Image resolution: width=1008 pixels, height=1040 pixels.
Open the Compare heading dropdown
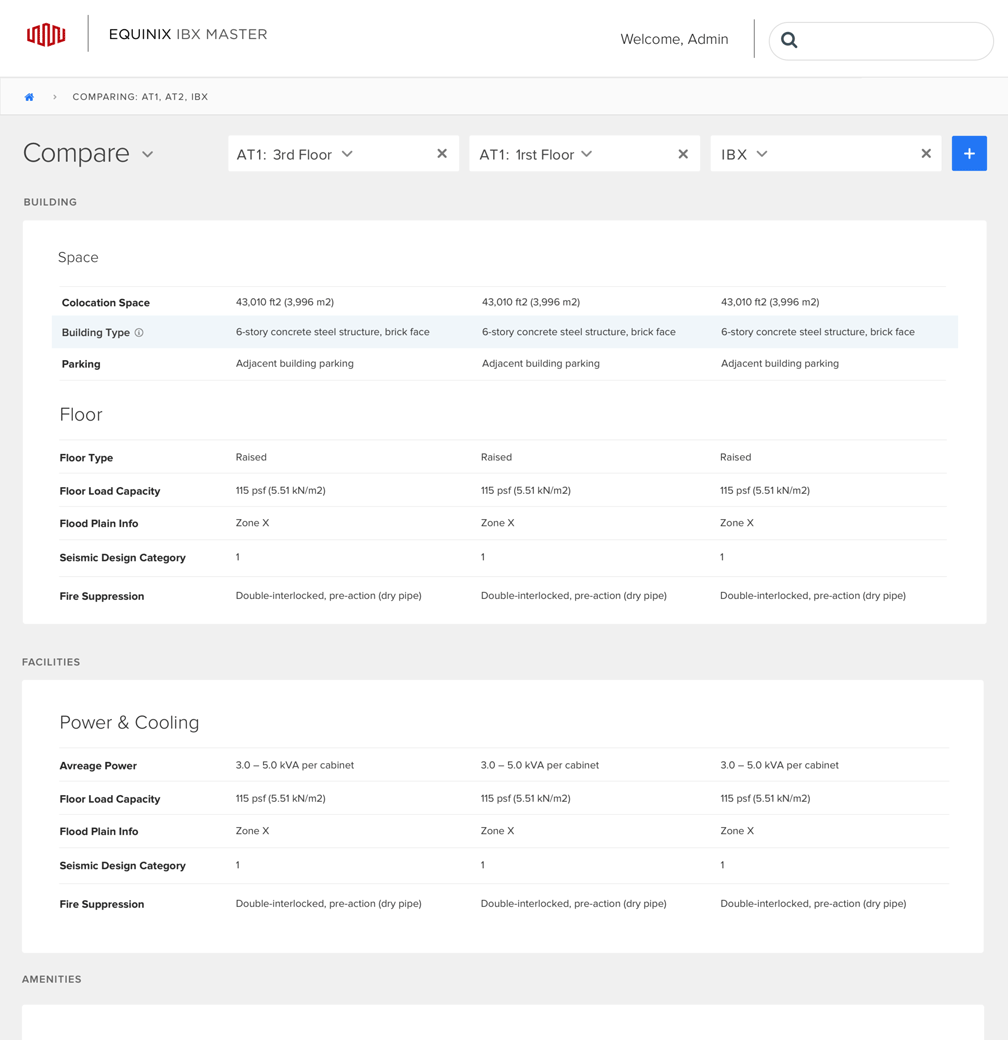(x=148, y=155)
